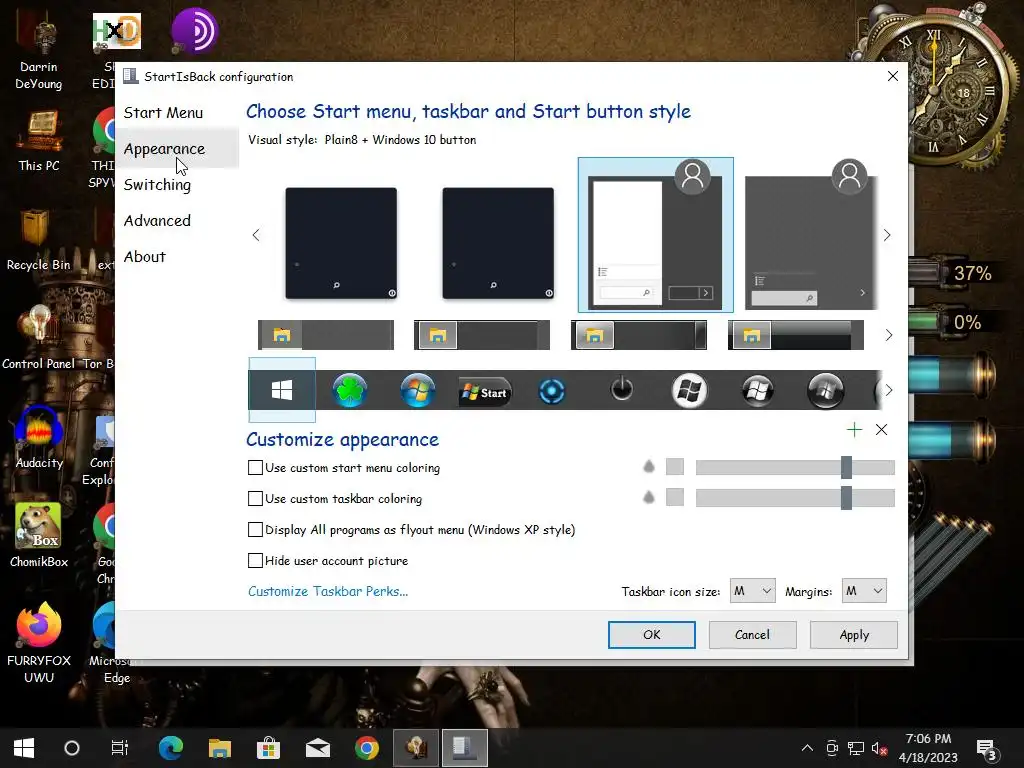Image resolution: width=1024 pixels, height=768 pixels.
Task: Click the taskbar coloring opacity slider
Action: (x=795, y=498)
